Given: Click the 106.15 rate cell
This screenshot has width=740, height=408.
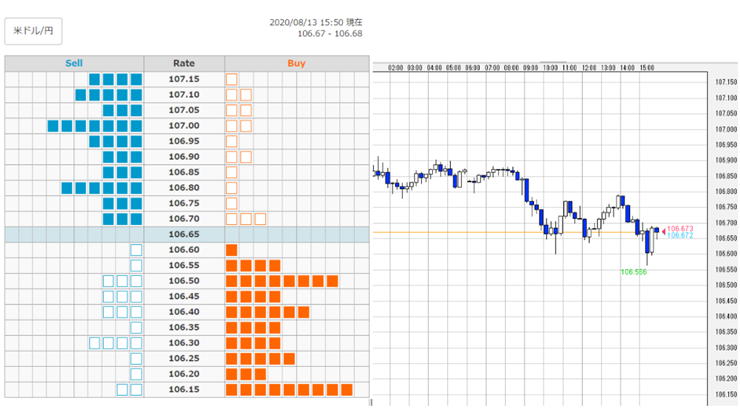Looking at the screenshot, I should point(184,390).
